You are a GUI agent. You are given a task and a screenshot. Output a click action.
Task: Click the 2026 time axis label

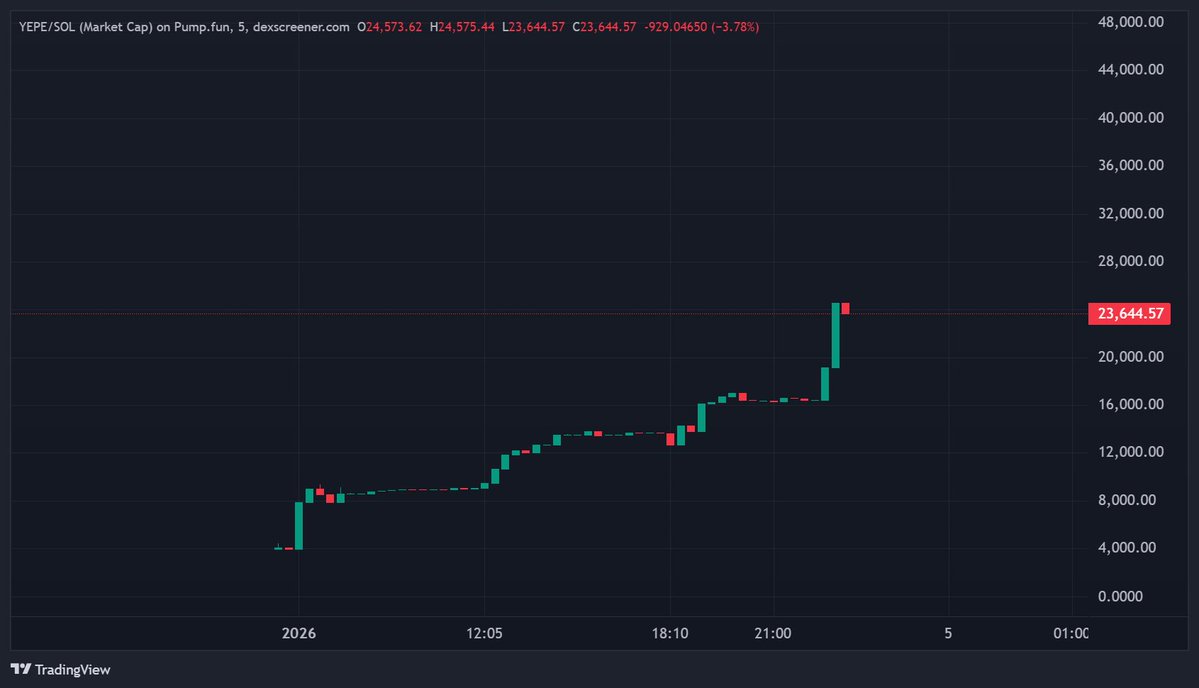[x=298, y=633]
